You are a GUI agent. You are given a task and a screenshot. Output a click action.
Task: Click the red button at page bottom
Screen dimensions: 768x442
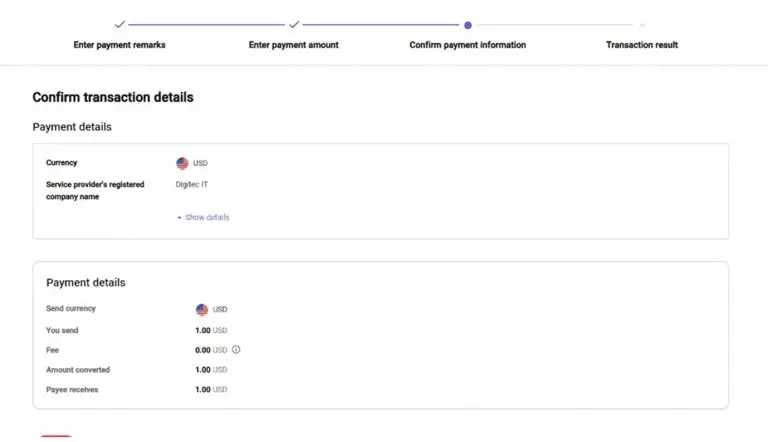tap(56, 437)
